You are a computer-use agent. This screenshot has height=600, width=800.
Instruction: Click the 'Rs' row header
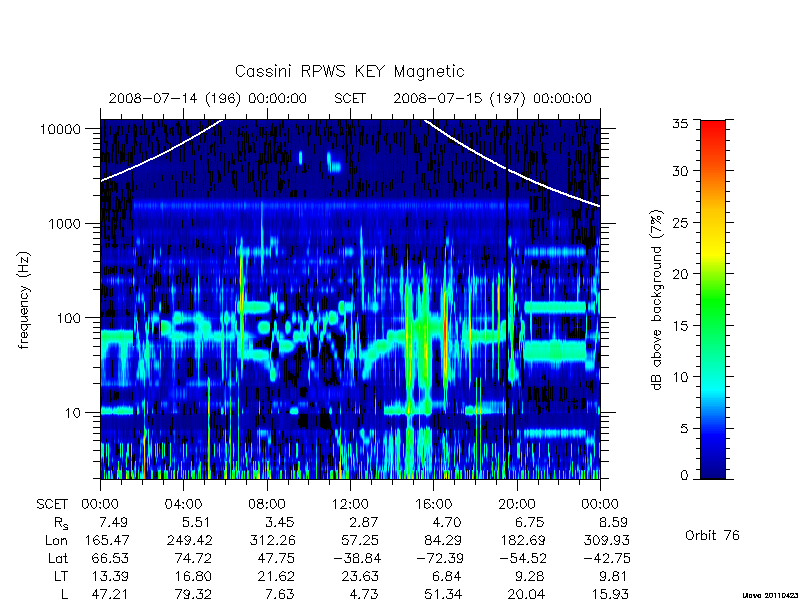[61, 523]
